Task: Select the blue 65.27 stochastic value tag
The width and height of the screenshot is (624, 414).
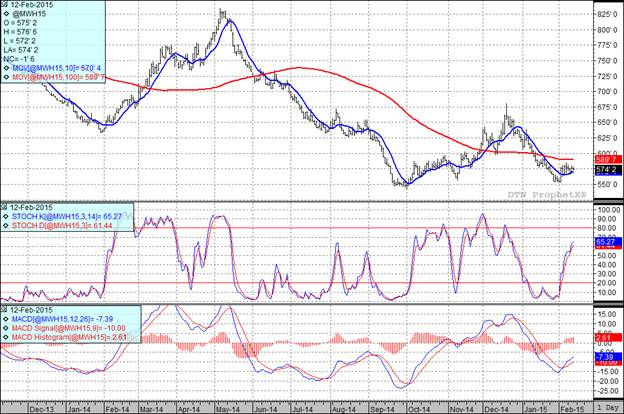Action: pyautogui.click(x=607, y=241)
